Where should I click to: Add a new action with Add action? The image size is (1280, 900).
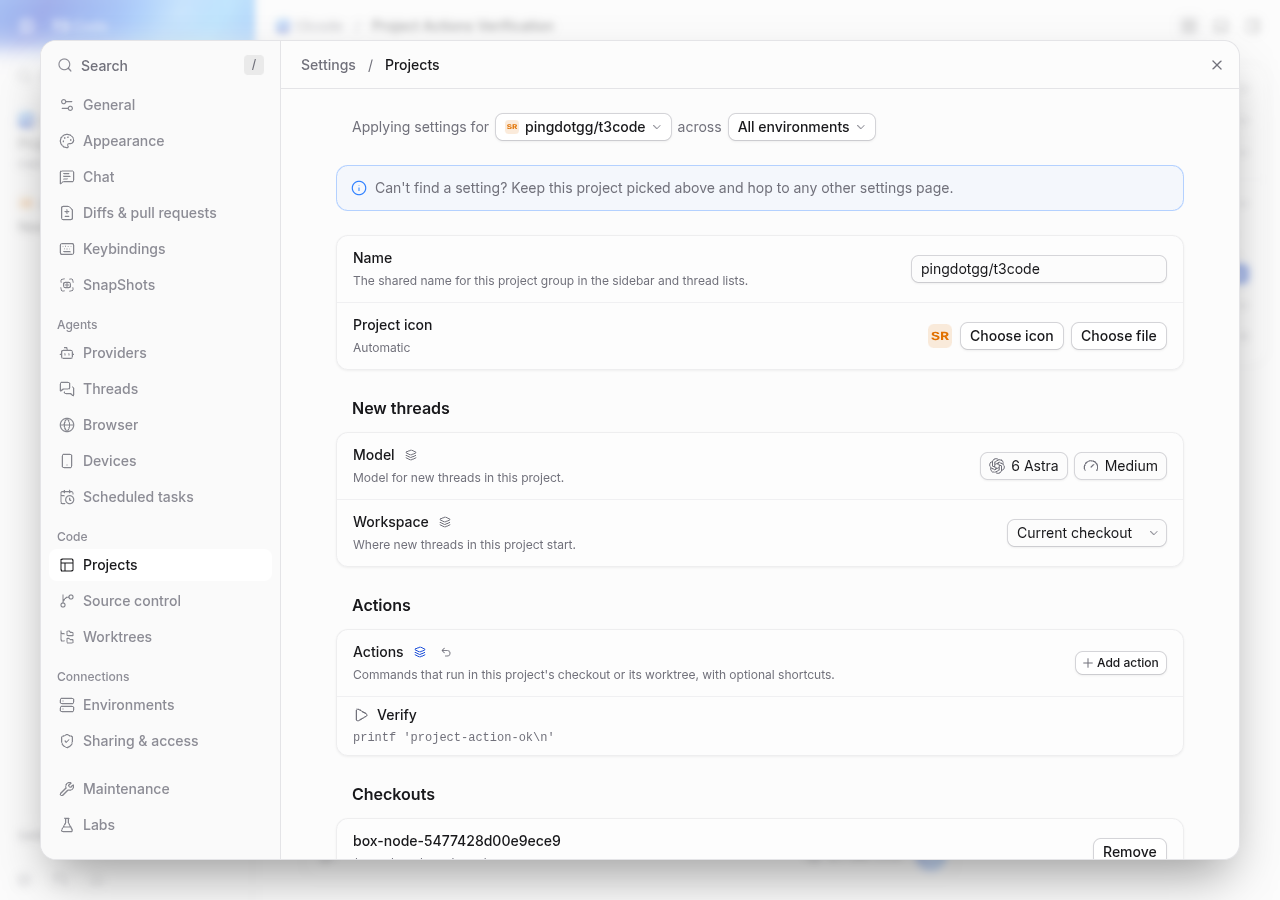[1121, 663]
